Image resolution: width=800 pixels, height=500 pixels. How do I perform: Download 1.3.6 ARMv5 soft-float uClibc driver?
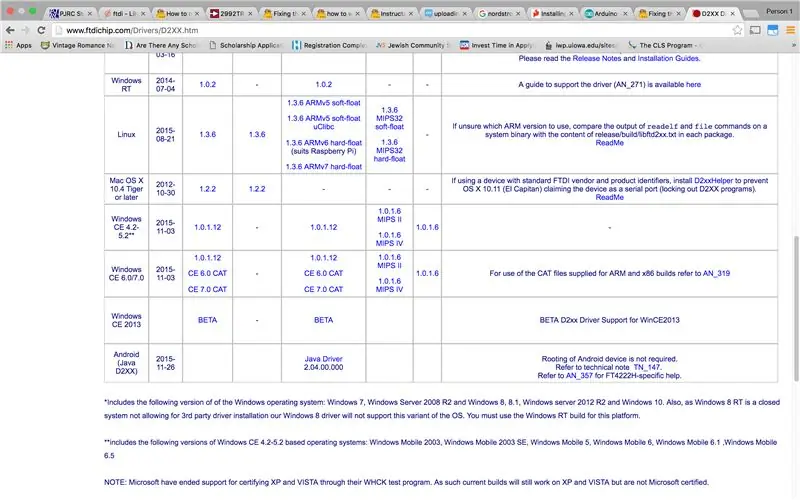click(323, 122)
